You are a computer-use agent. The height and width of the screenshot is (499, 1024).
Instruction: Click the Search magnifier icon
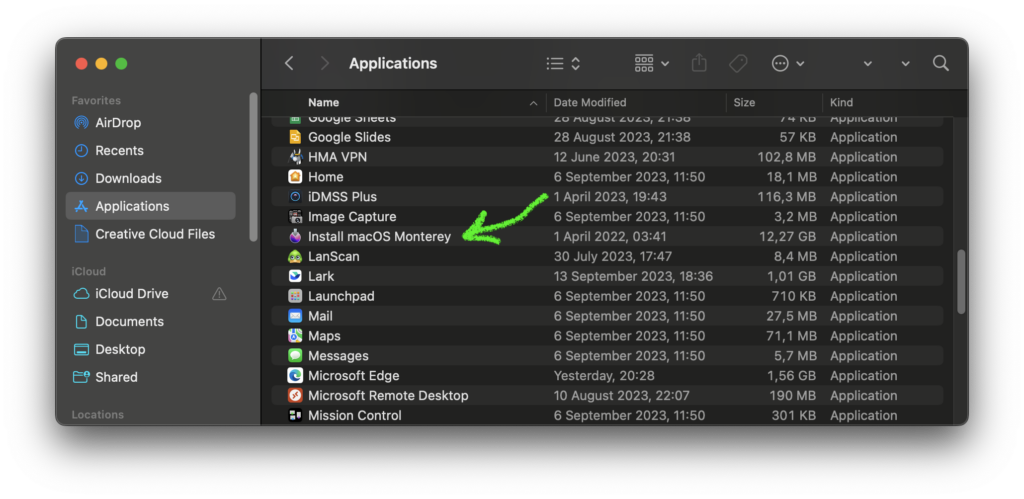pos(940,63)
